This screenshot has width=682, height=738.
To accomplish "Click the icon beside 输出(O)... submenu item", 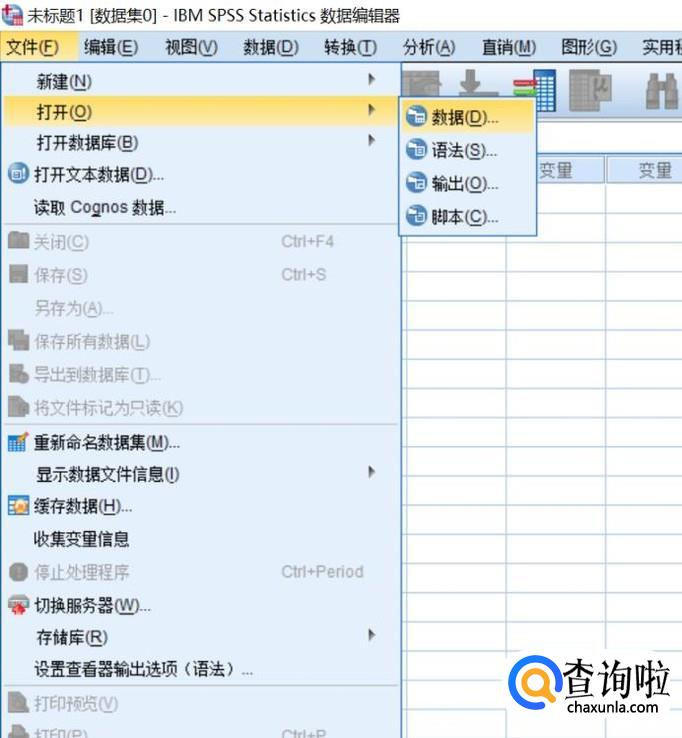I will 416,182.
